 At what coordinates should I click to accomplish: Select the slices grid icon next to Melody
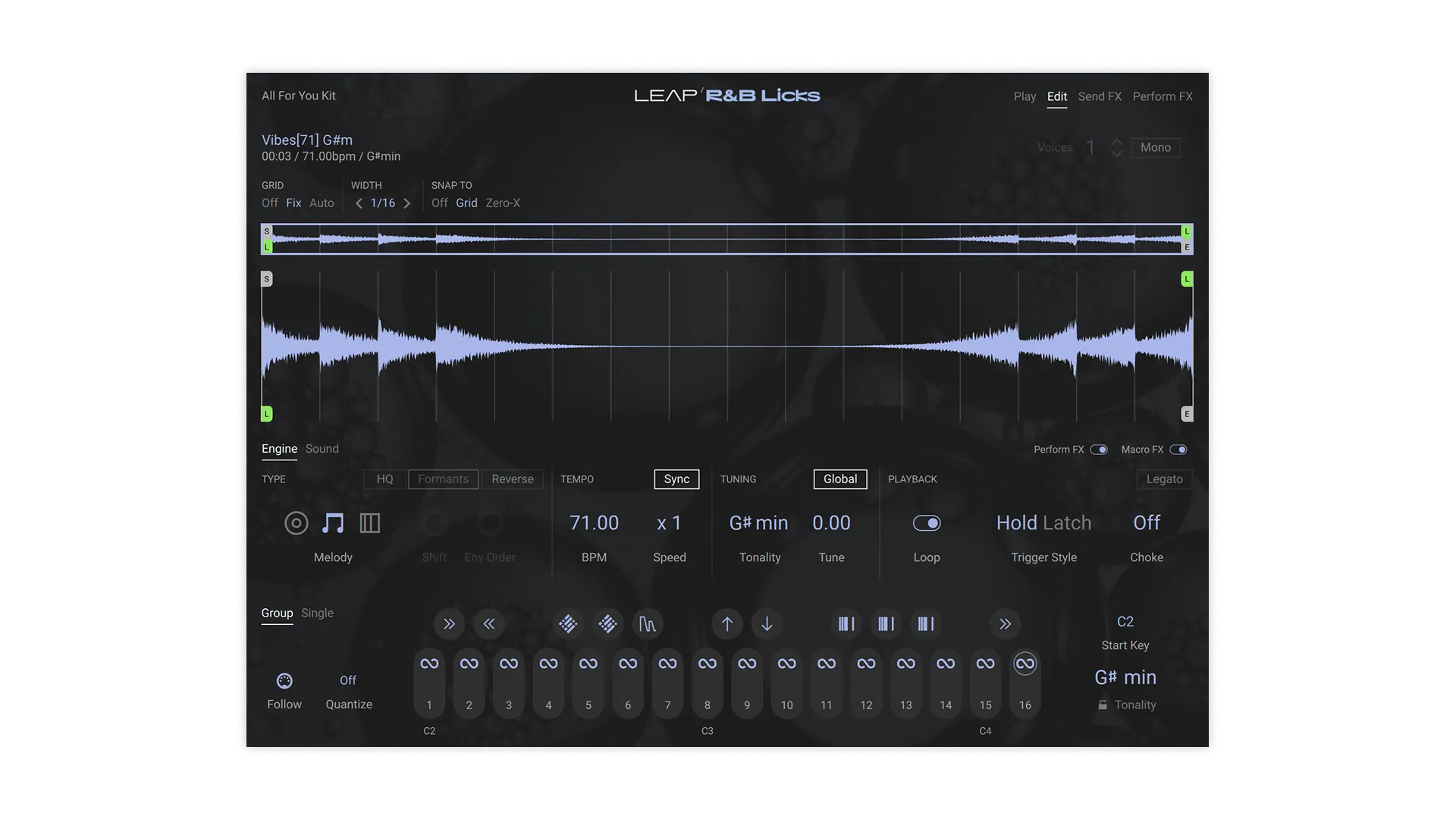coord(369,522)
